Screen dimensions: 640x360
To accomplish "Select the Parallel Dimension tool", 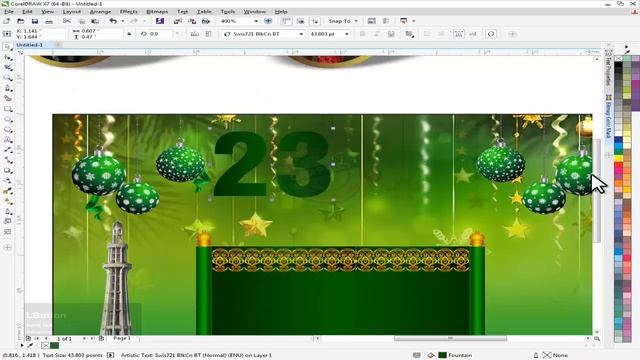I will pyautogui.click(x=7, y=150).
